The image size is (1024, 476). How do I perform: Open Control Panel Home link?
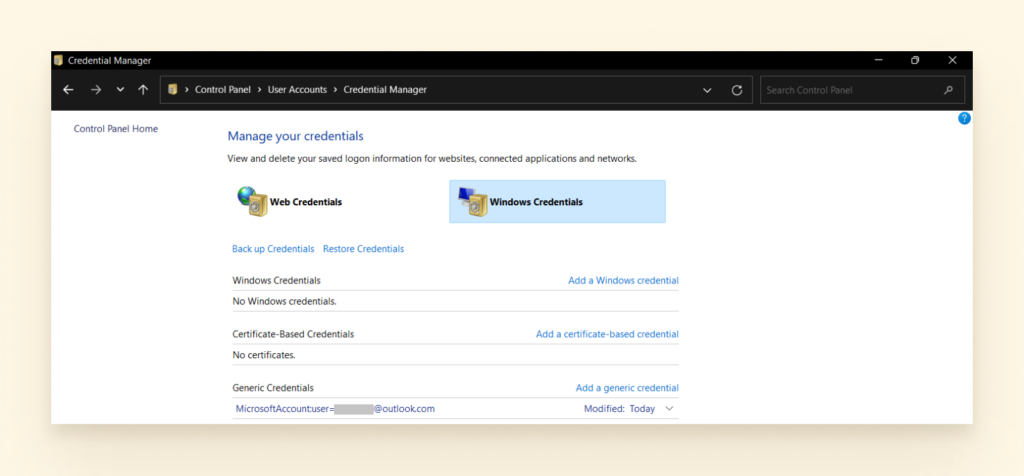(116, 129)
